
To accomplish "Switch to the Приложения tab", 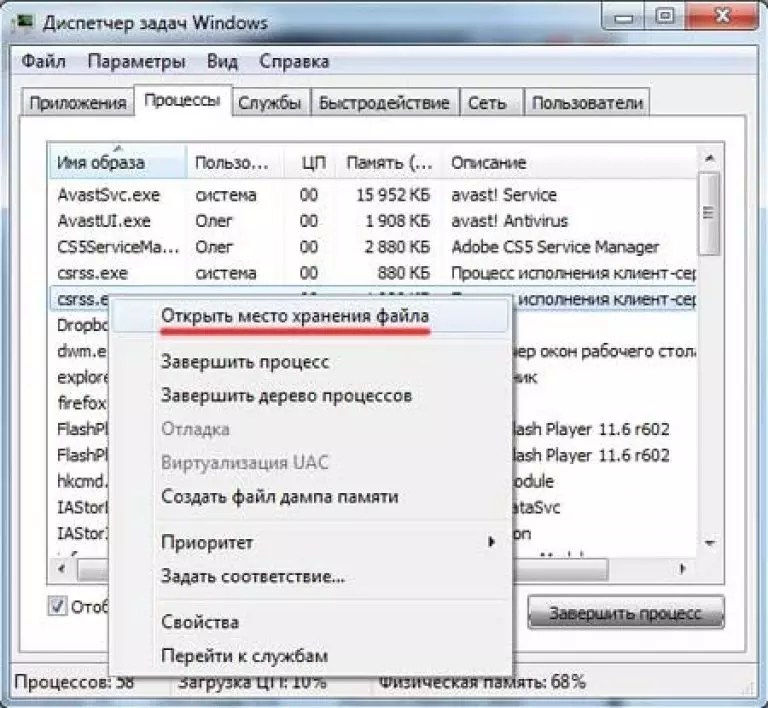I will (x=77, y=103).
